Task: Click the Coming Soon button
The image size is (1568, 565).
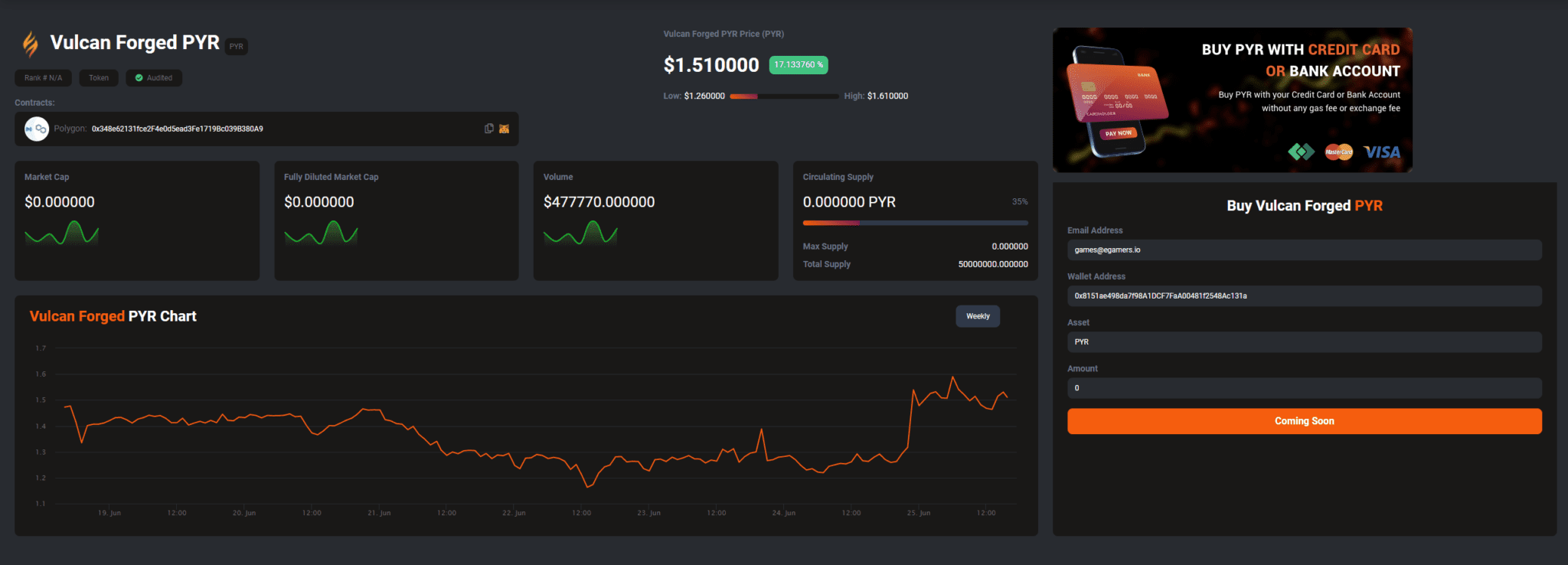Action: [x=1305, y=421]
